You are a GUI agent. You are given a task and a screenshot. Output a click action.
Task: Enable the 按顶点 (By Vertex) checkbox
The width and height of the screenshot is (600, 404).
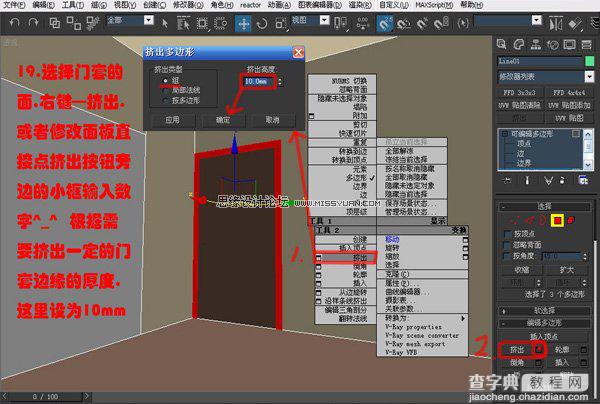(x=507, y=234)
